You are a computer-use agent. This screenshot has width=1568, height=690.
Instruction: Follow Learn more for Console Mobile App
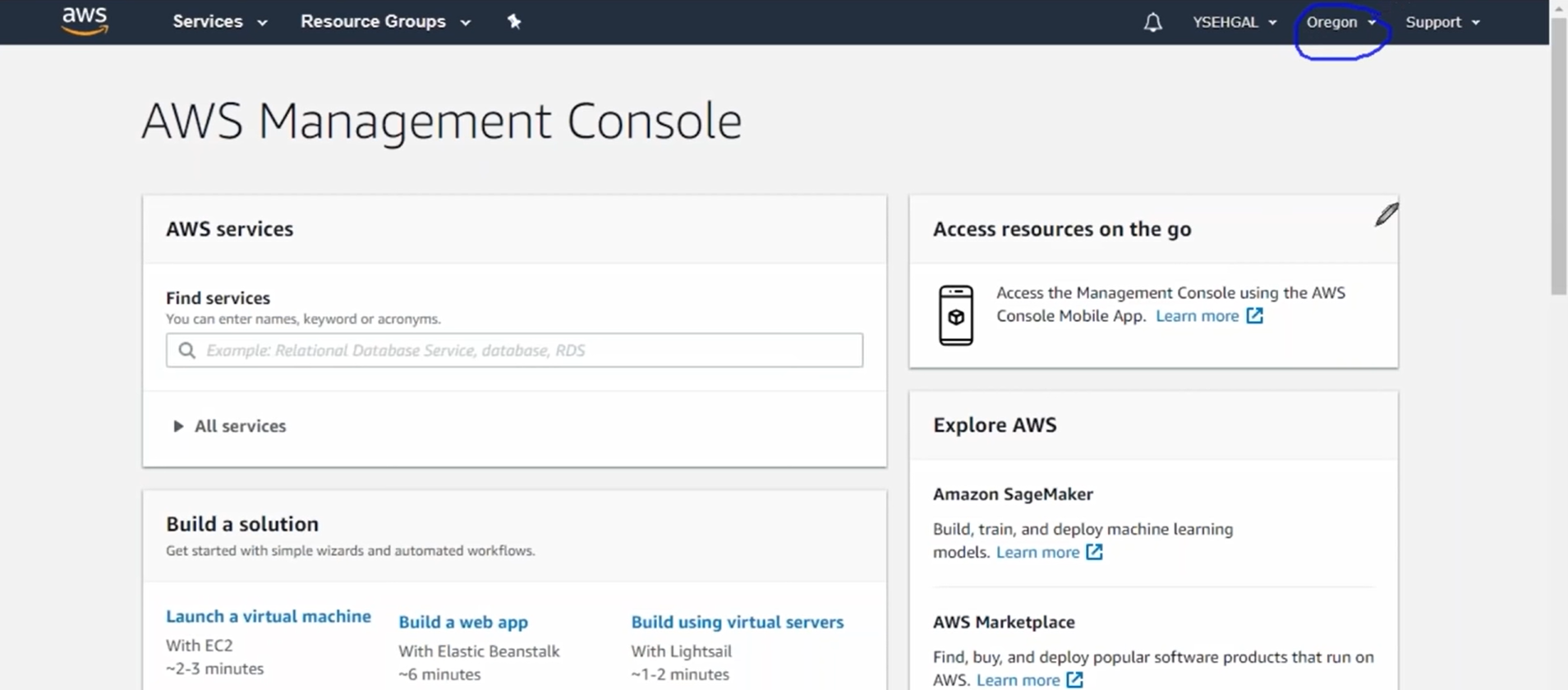pyautogui.click(x=1197, y=315)
